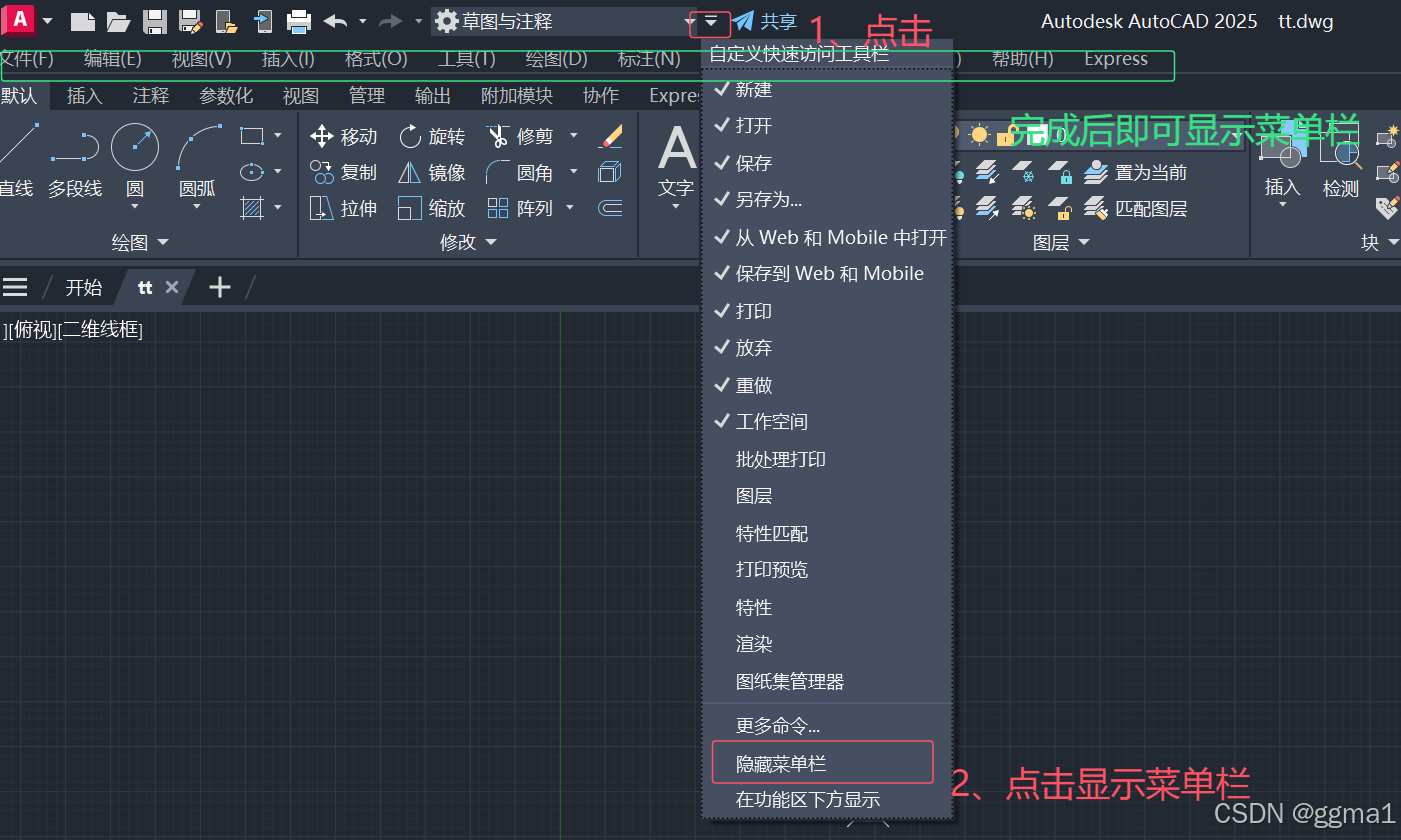Expand the Undo history dropdown arrow
Screen dimensions: 1401x840
point(362,21)
